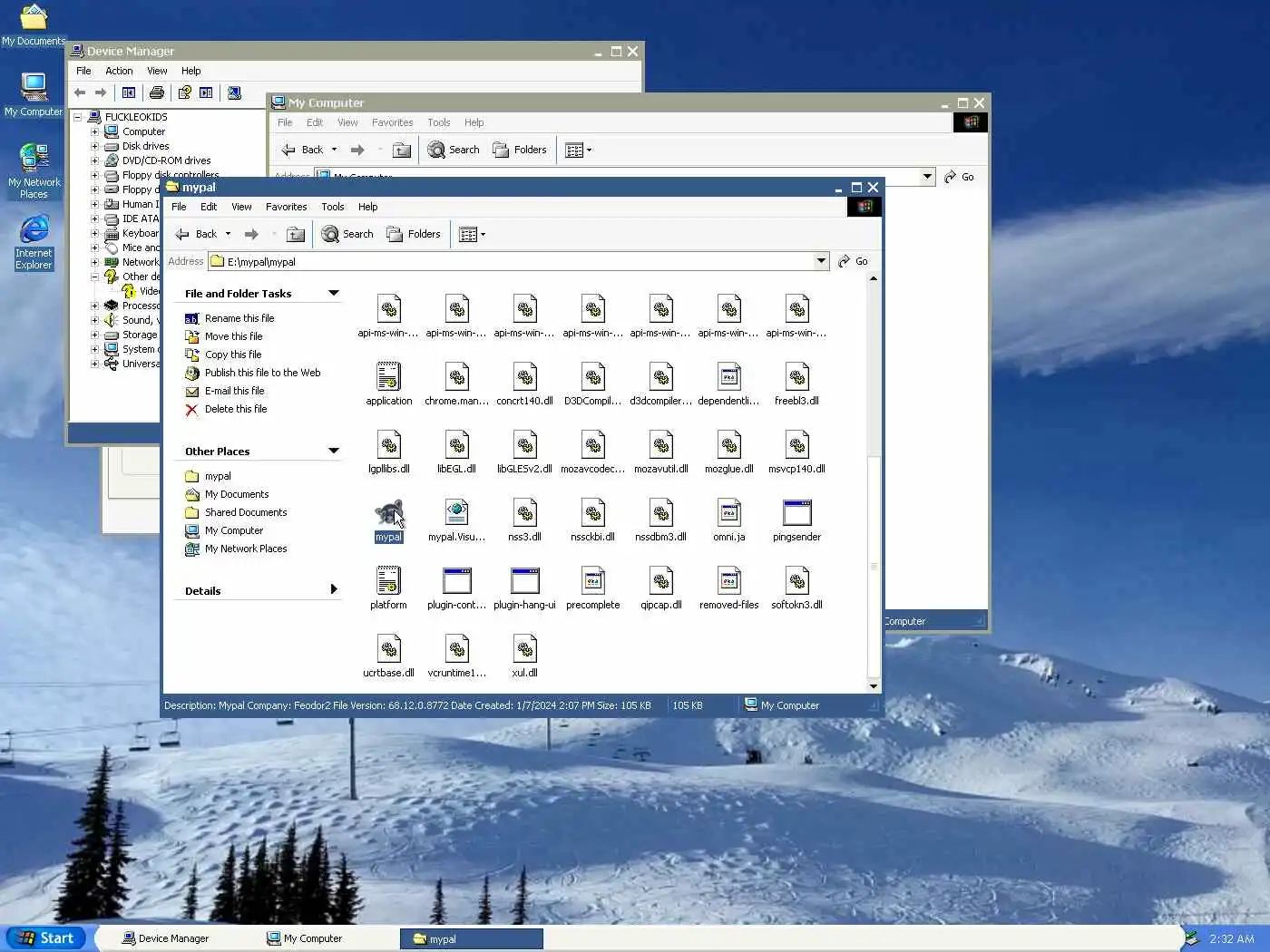The width and height of the screenshot is (1270, 952).
Task: Collapse FUCKLEOKIDS root node in Device Manager
Action: (78, 117)
